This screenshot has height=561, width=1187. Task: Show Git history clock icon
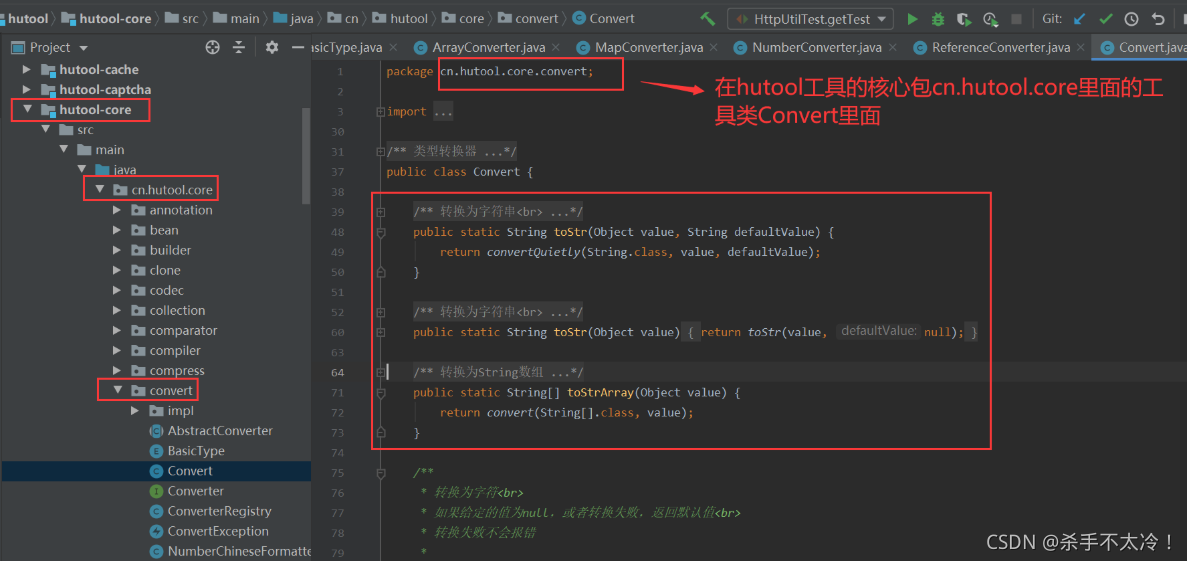1132,19
